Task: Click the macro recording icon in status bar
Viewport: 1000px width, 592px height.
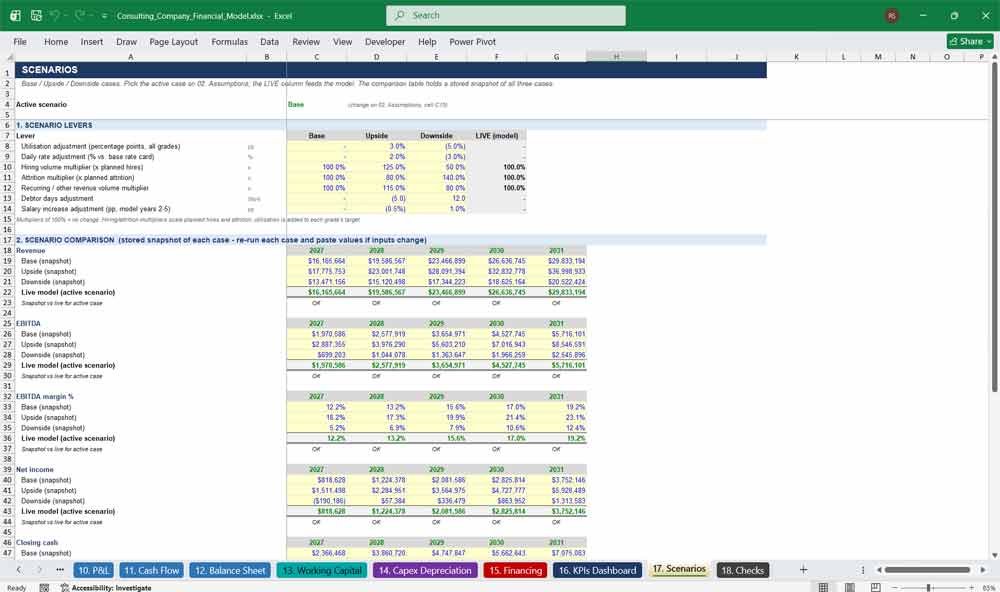Action: pos(44,588)
